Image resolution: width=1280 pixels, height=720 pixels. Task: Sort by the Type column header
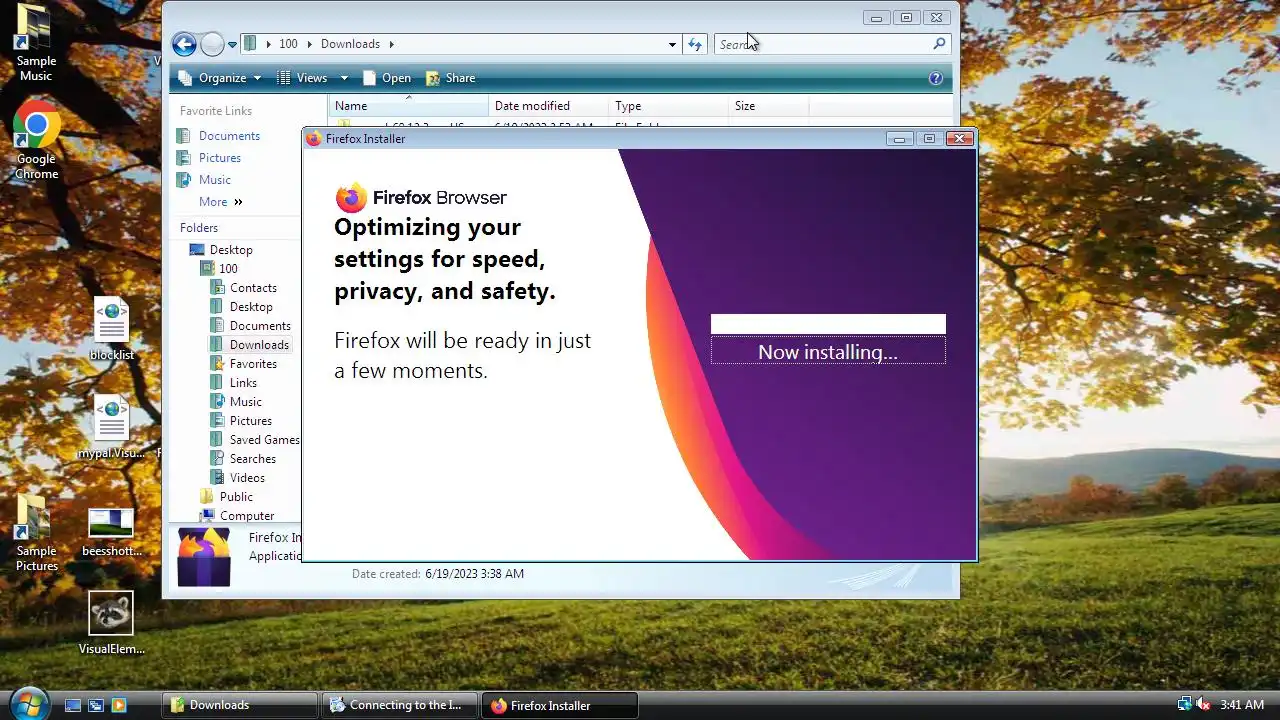(668, 106)
